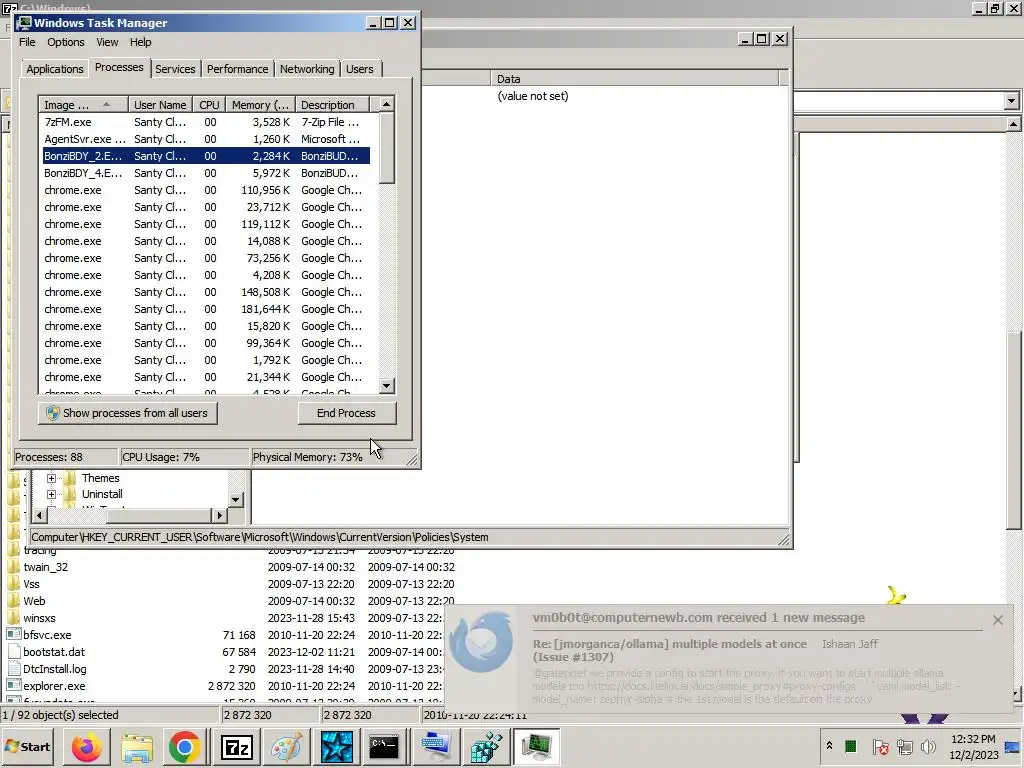This screenshot has width=1024, height=768.
Task: Click the Data column header in Registry Editor
Action: tap(635, 79)
